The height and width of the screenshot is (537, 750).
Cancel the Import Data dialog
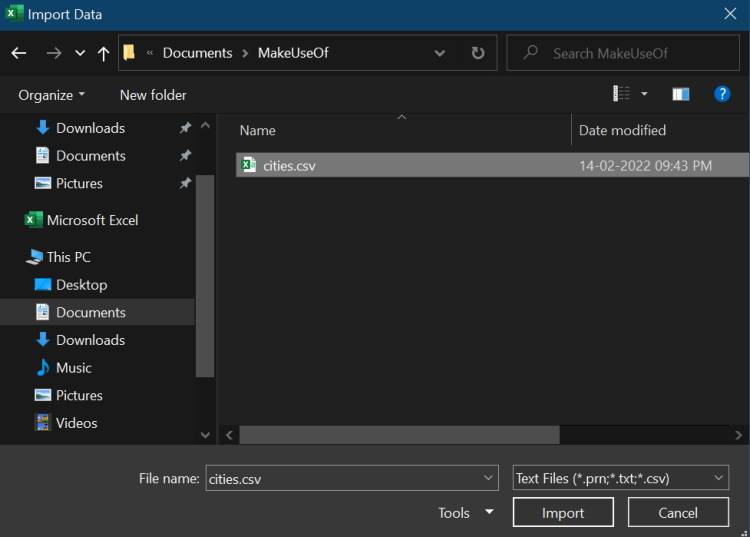[x=677, y=513]
